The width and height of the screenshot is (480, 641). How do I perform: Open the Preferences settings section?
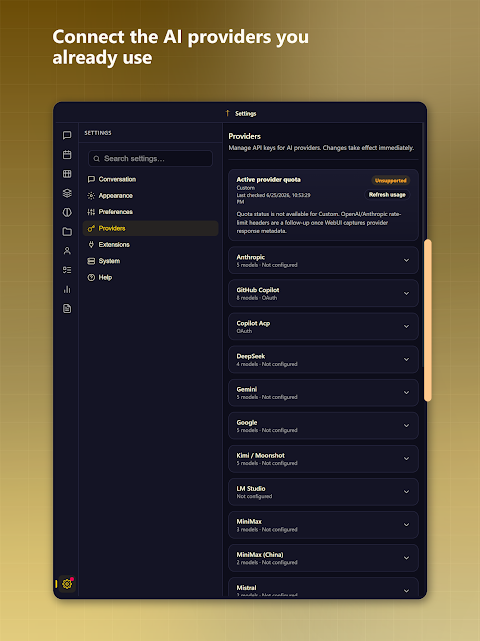(150, 212)
